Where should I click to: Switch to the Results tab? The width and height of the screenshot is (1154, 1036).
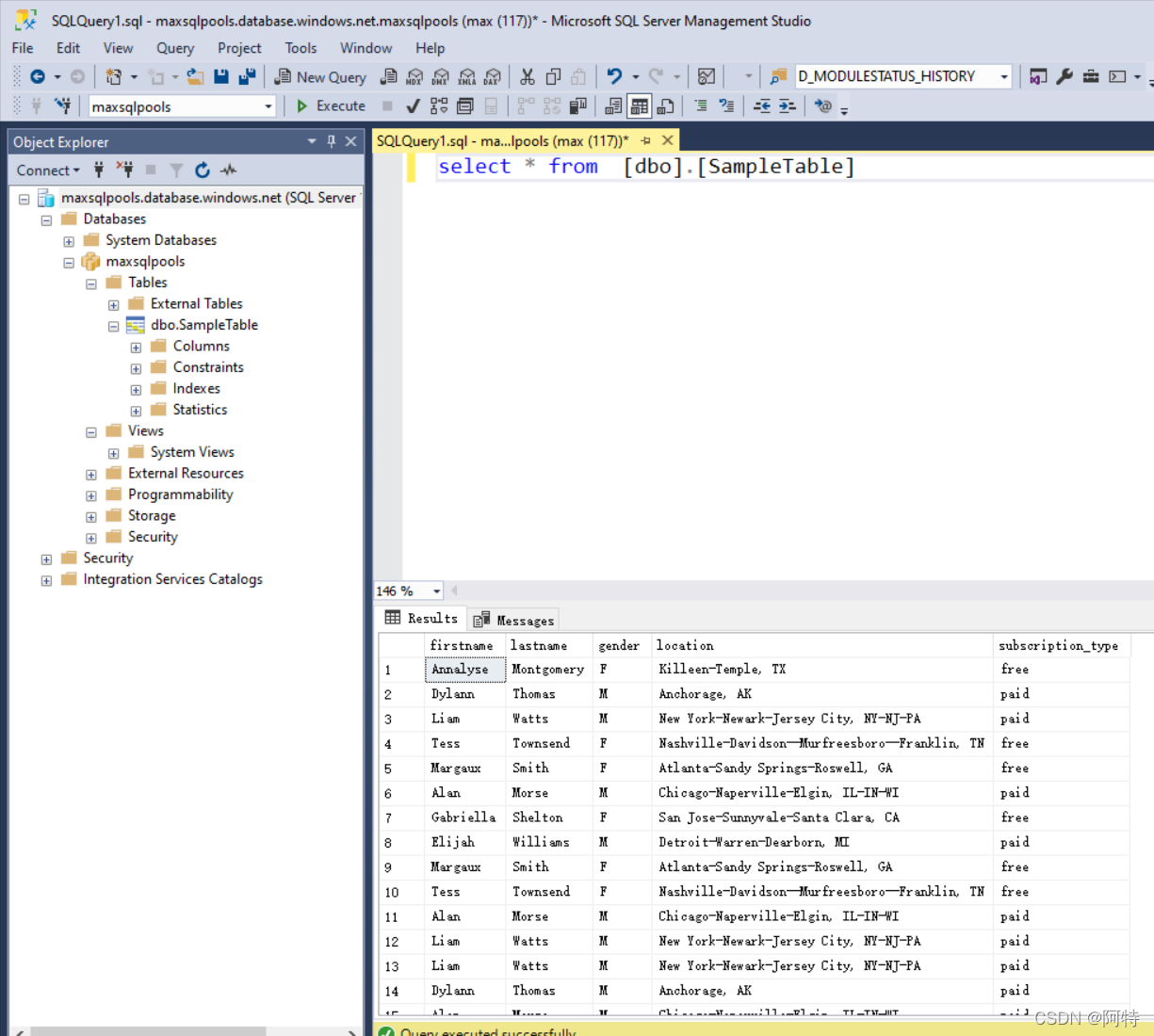[x=421, y=619]
